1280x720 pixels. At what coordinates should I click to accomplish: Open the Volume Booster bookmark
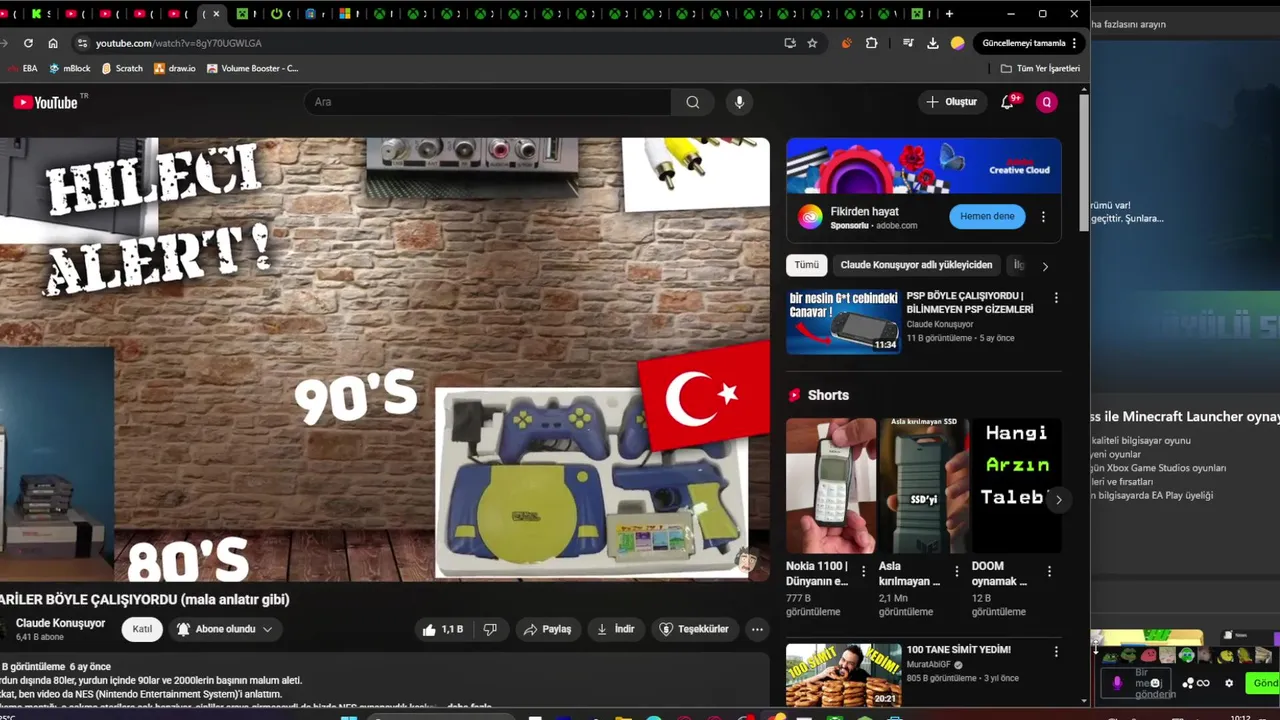pyautogui.click(x=253, y=68)
